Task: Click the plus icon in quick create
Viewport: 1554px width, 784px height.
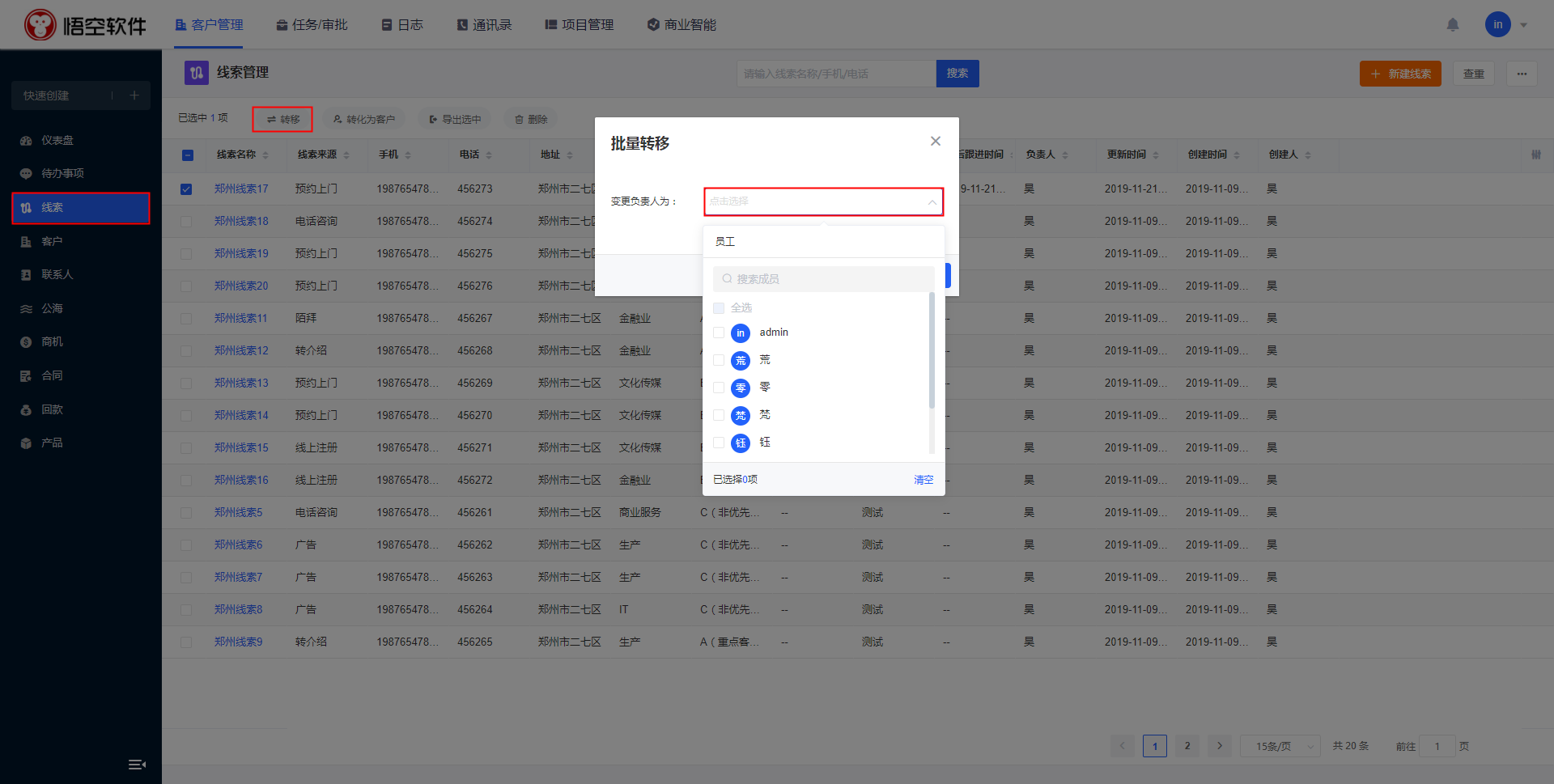Action: coord(134,95)
